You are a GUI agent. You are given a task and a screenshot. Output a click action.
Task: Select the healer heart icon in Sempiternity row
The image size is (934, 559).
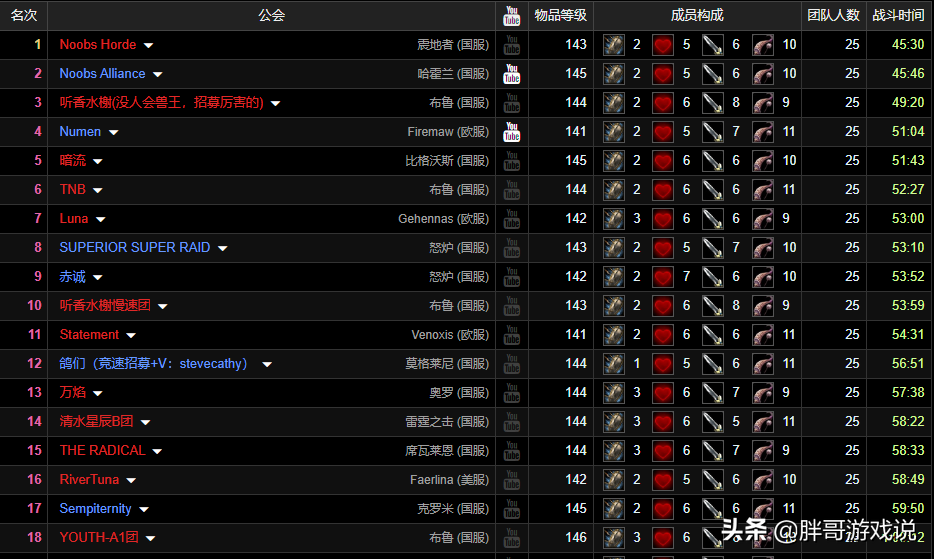[663, 509]
